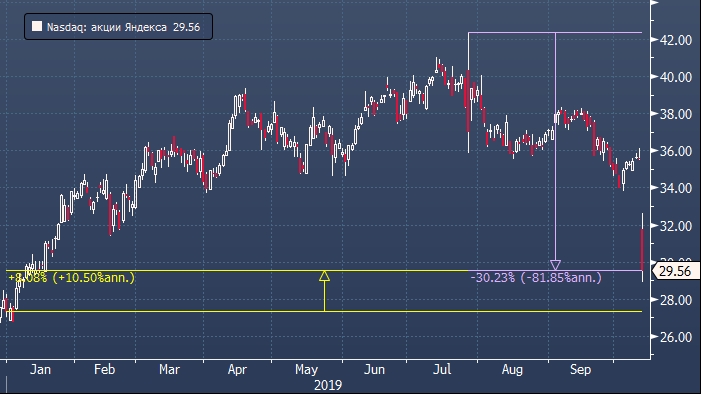Click the 34.00 price axis label
Screen dimensions: 702x395
675,188
